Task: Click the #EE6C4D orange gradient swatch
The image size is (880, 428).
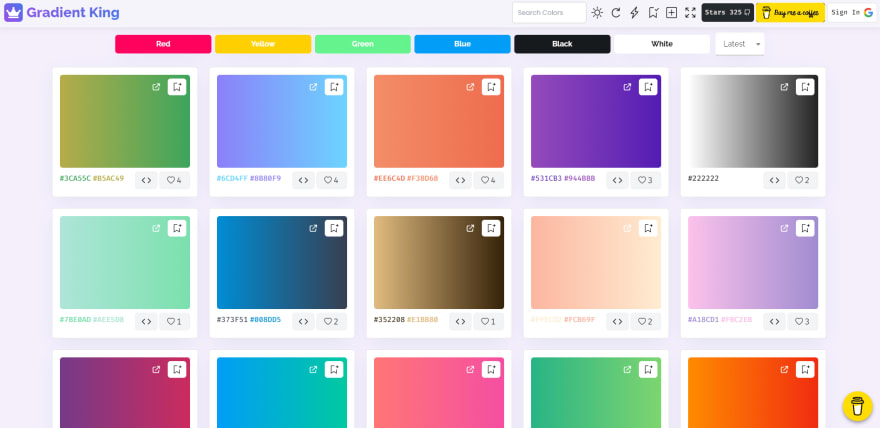Action: pyautogui.click(x=439, y=121)
